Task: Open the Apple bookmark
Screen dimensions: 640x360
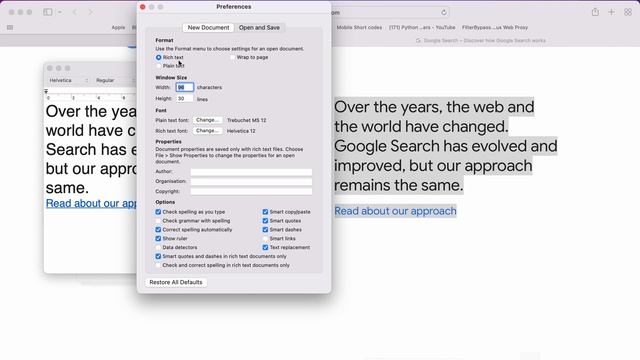Action: [x=118, y=27]
